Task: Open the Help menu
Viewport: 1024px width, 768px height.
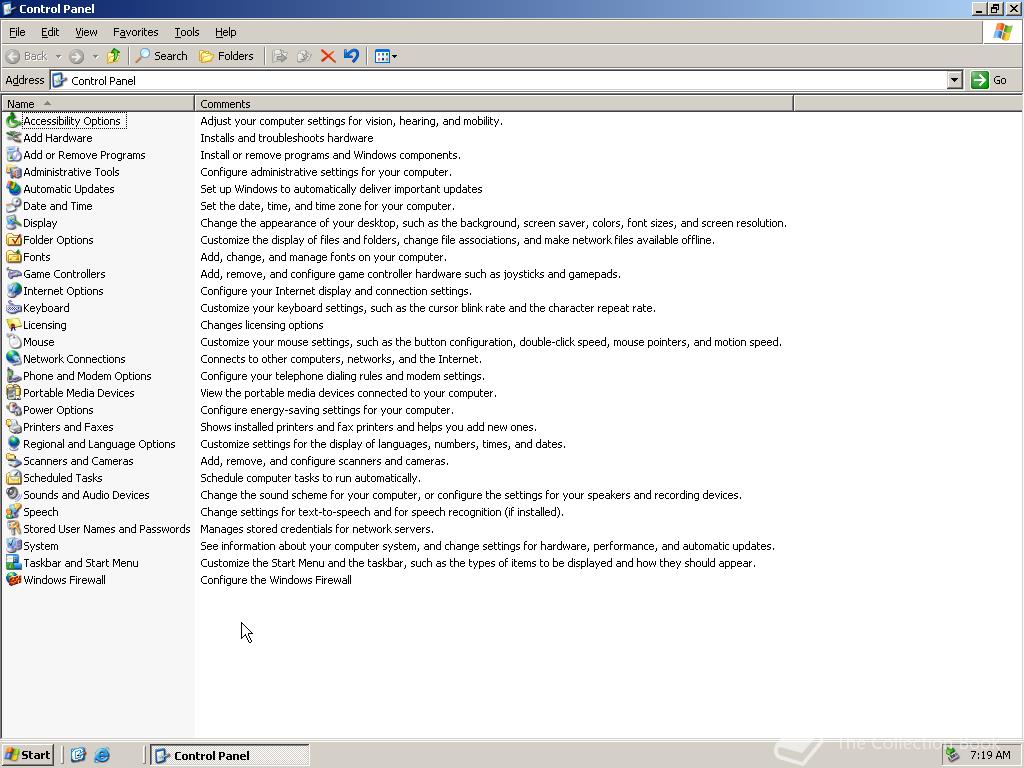Action: (x=225, y=32)
